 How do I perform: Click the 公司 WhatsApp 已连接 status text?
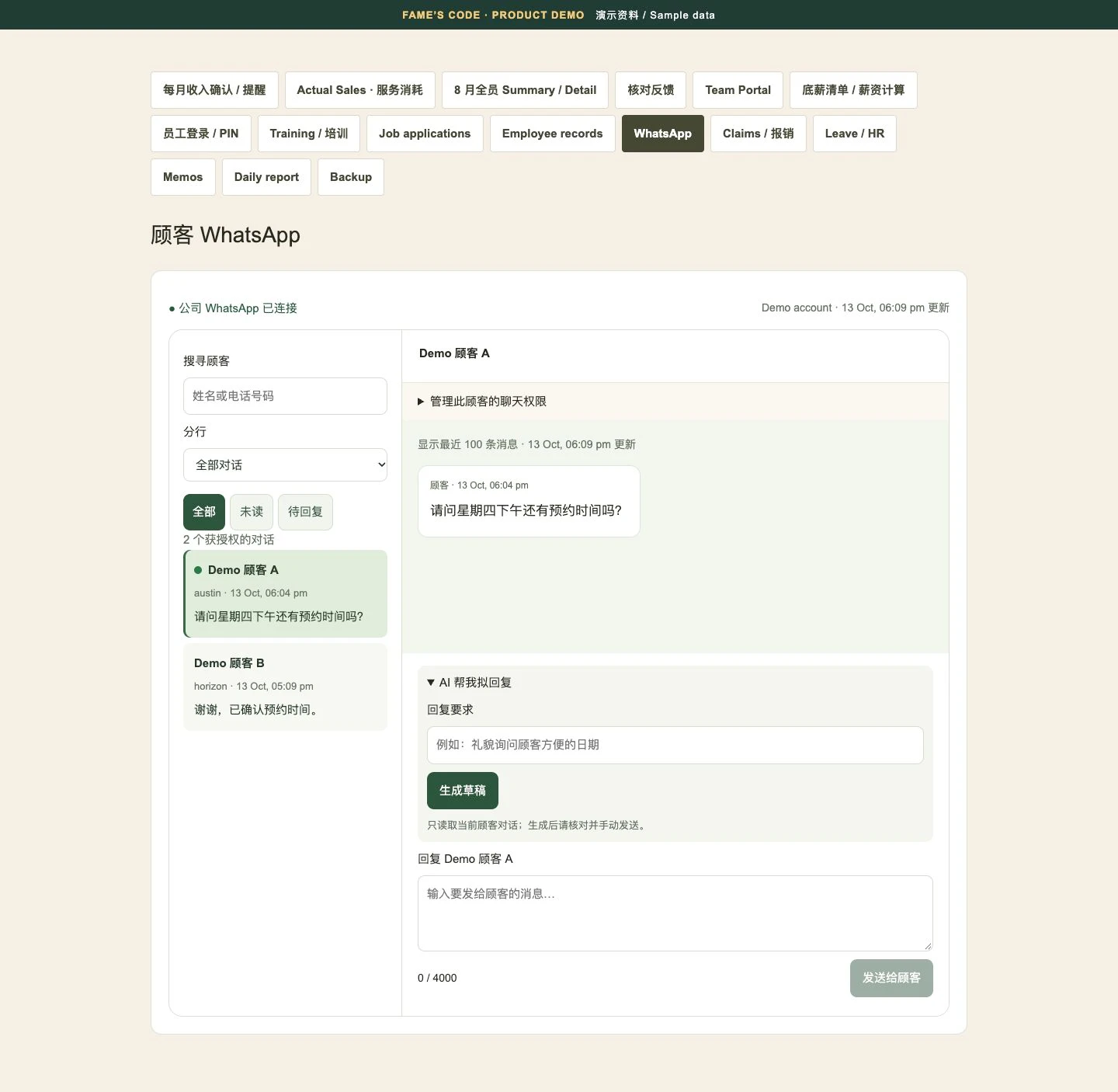(233, 308)
